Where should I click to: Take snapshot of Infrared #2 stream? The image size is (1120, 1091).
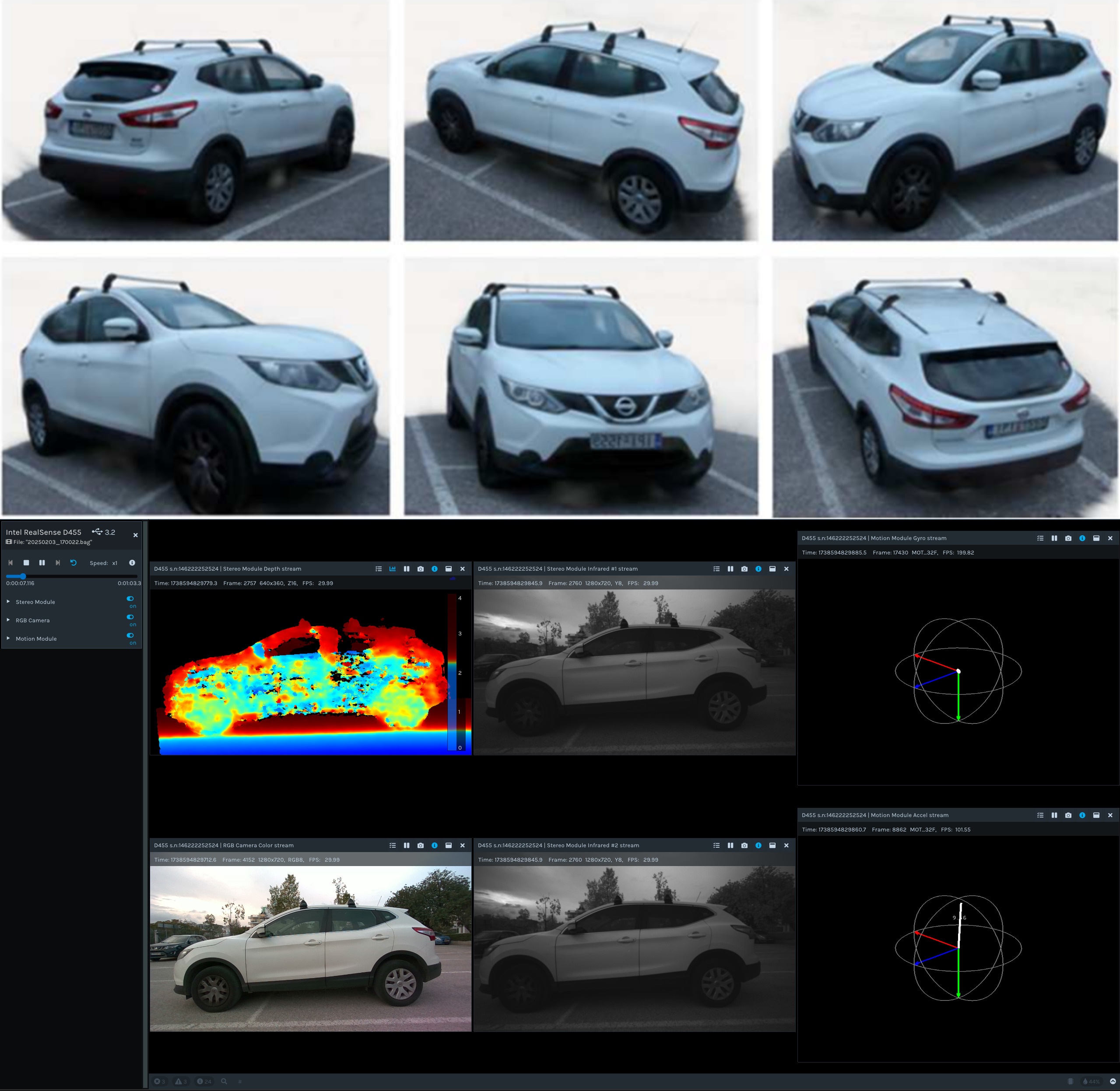point(744,845)
